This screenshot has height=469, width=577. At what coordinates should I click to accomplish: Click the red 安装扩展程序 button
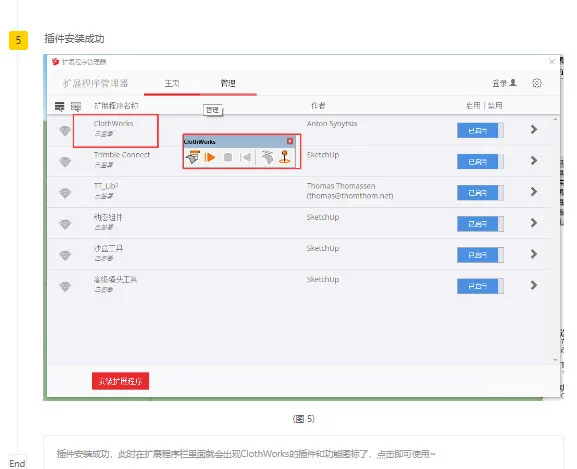(x=120, y=381)
